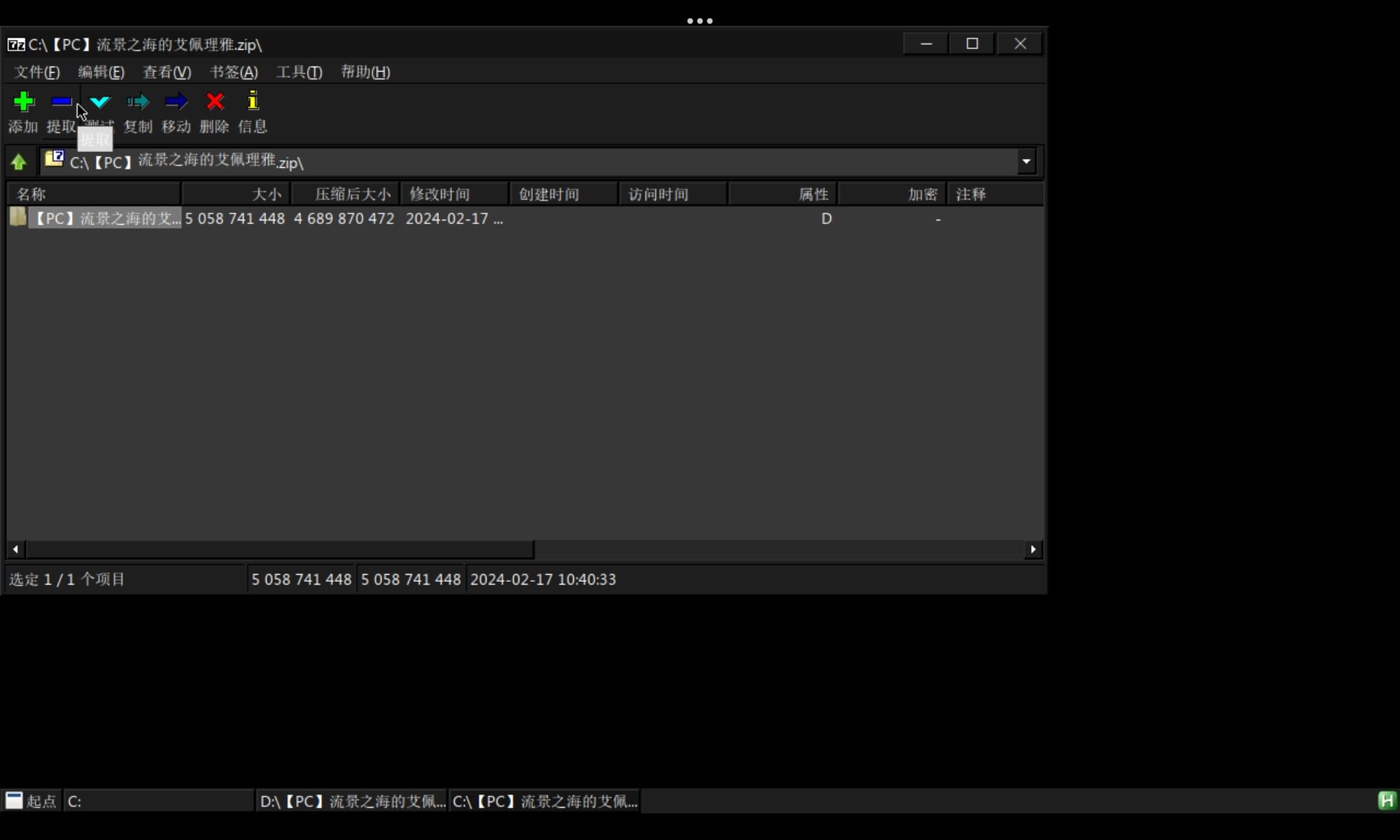Screen dimensions: 1400x840
Task: Go up one folder with green arrow
Action: pyautogui.click(x=19, y=162)
